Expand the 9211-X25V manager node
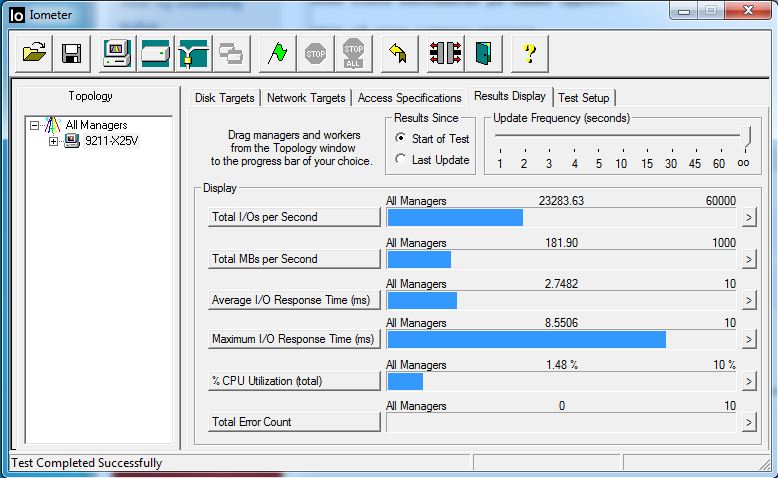Image resolution: width=778 pixels, height=478 pixels. [53, 141]
